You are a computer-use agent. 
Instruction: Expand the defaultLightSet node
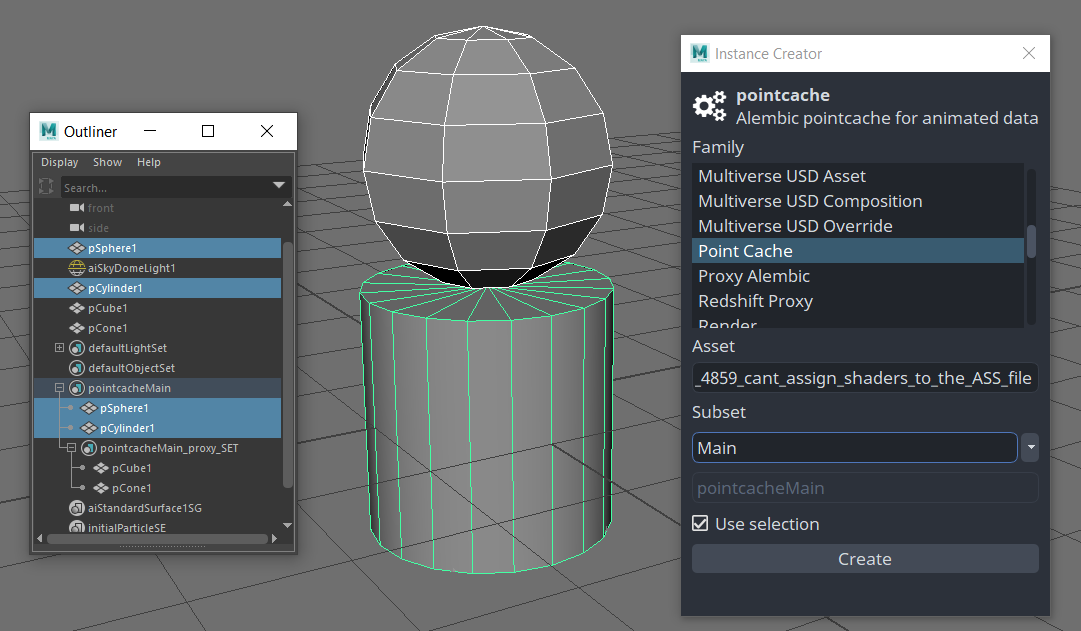pyautogui.click(x=60, y=348)
